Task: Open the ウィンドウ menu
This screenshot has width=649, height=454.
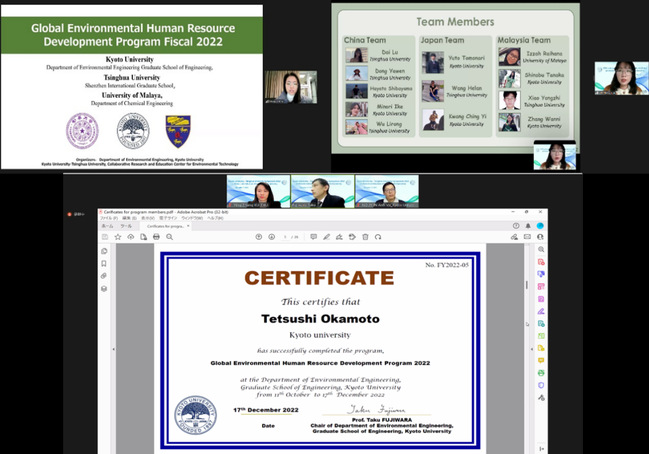Action: 192,218
